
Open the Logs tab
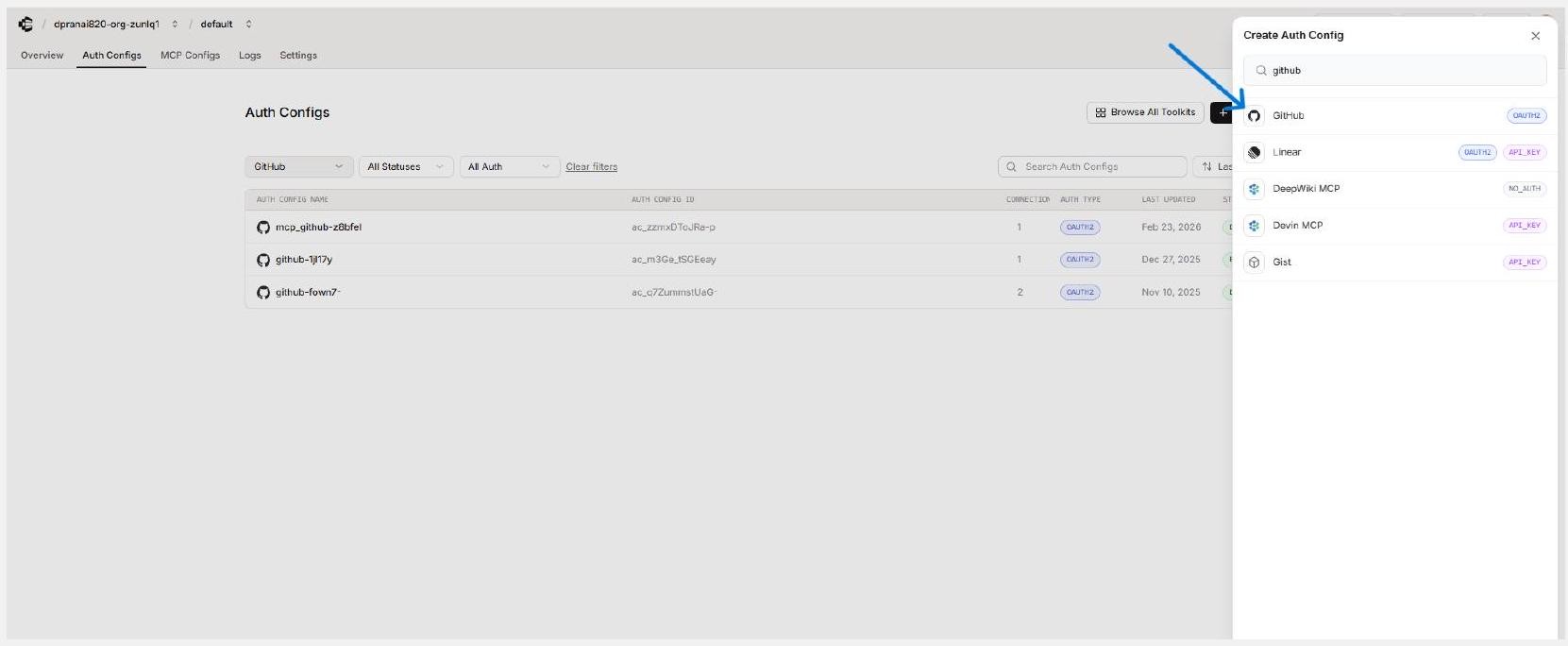249,55
